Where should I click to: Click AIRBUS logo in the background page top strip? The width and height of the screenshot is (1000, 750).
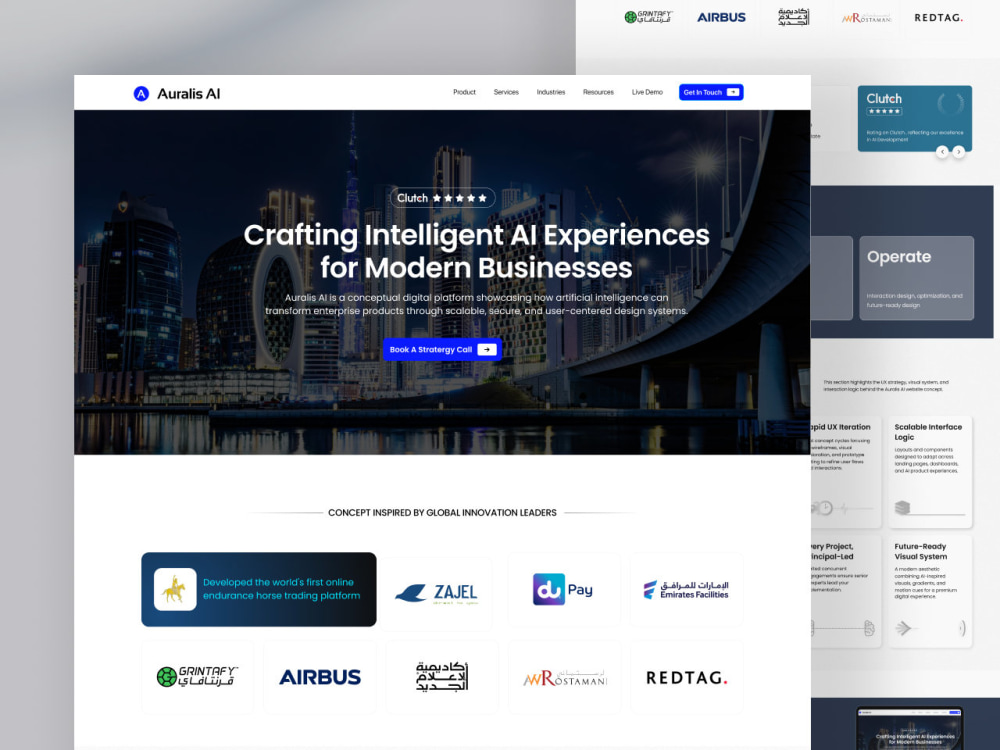[721, 17]
